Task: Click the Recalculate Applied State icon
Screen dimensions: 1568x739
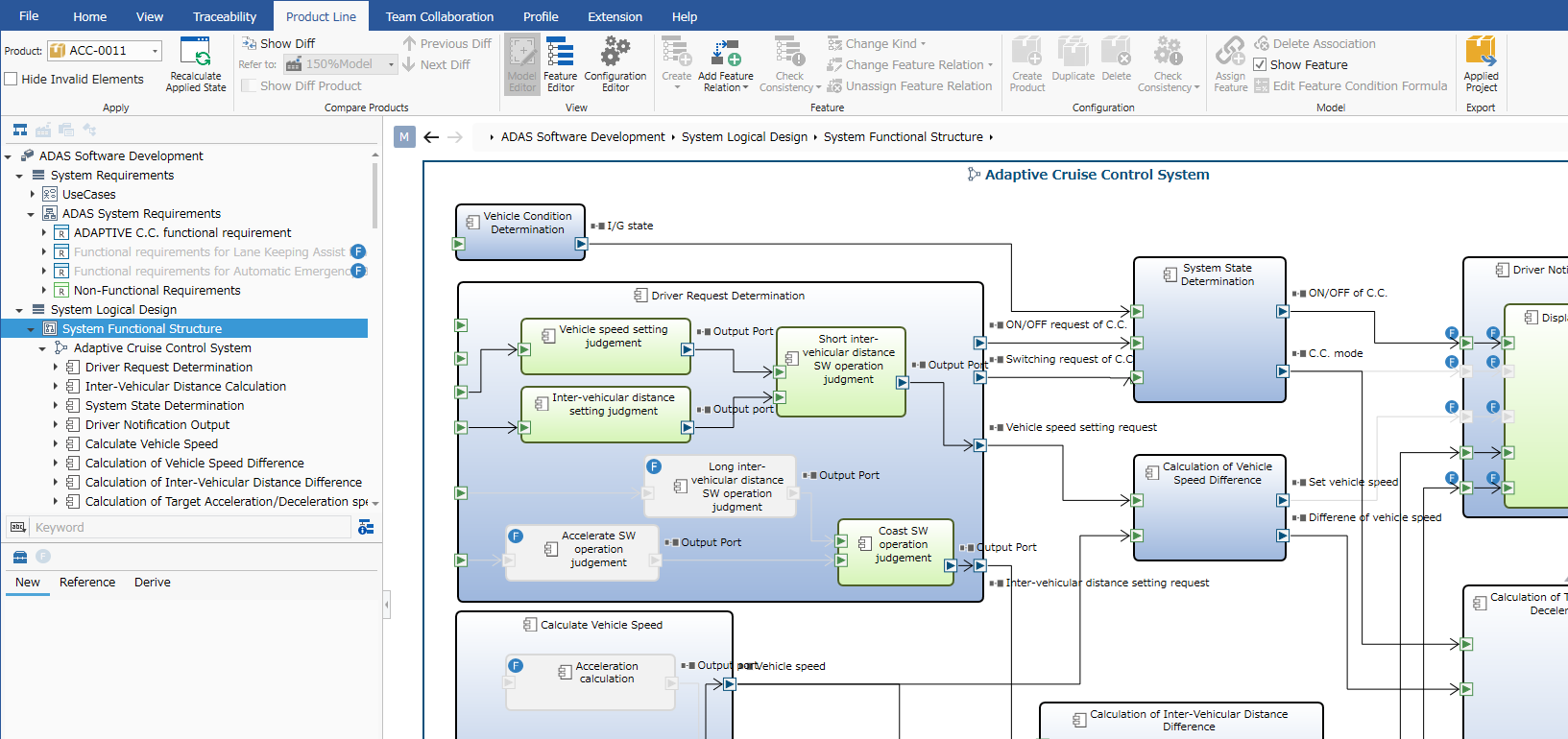Action: pyautogui.click(x=195, y=53)
